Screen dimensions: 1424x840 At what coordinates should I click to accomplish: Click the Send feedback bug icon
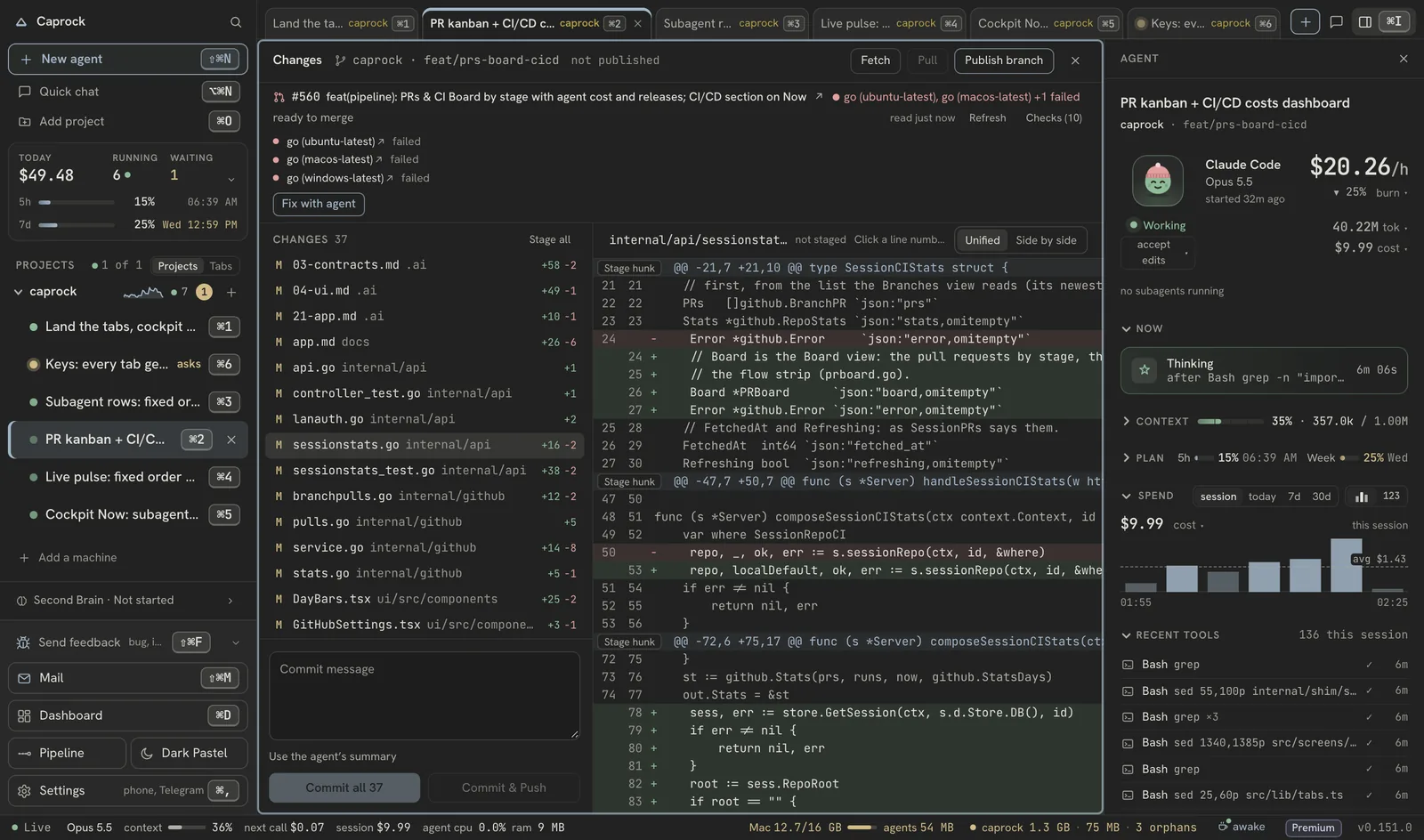[23, 642]
